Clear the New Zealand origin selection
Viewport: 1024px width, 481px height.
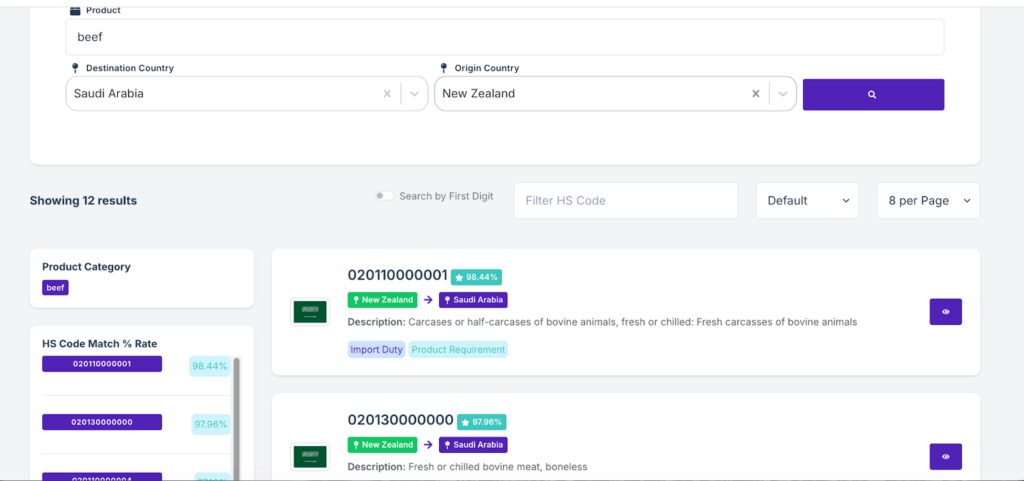click(x=756, y=94)
